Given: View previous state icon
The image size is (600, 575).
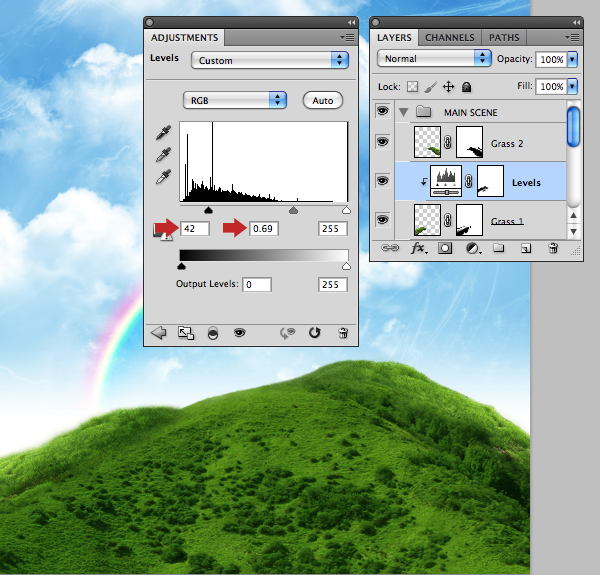Looking at the screenshot, I should pos(288,333).
